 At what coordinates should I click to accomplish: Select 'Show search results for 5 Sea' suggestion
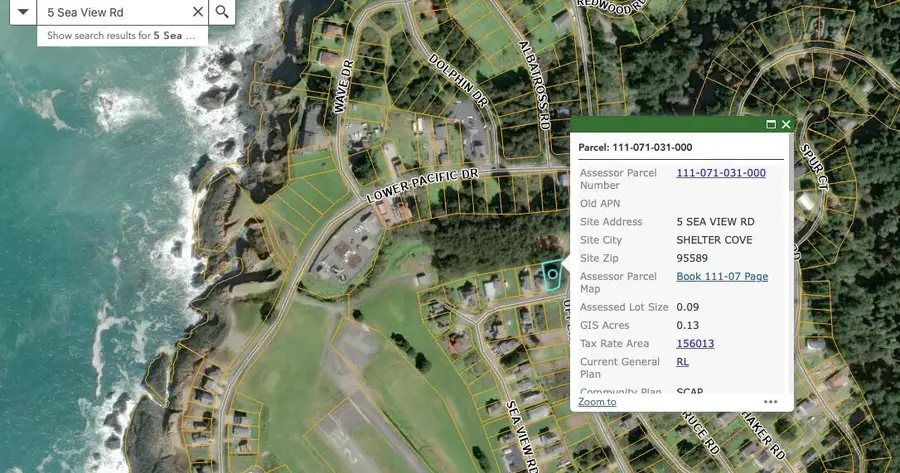tap(121, 36)
